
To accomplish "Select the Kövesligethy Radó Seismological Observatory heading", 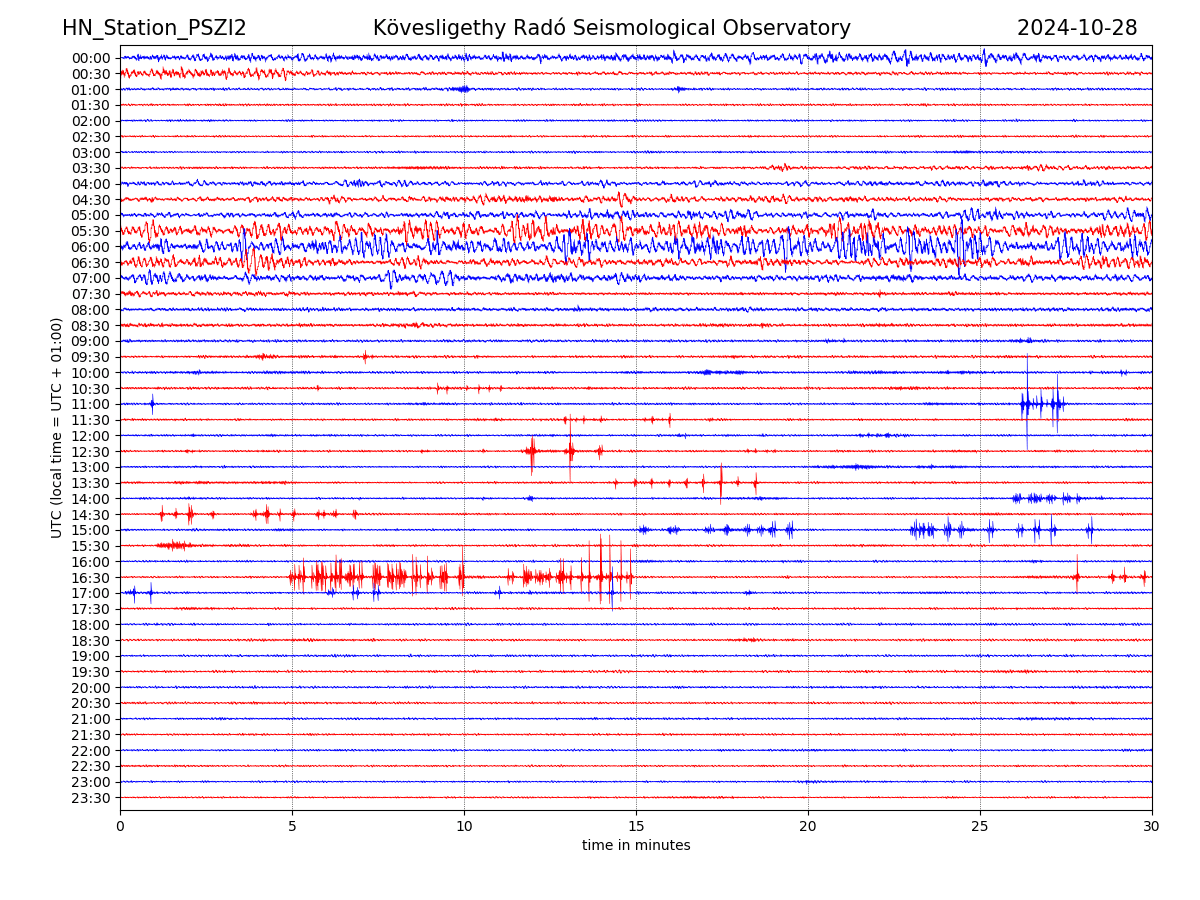I will click(x=611, y=28).
